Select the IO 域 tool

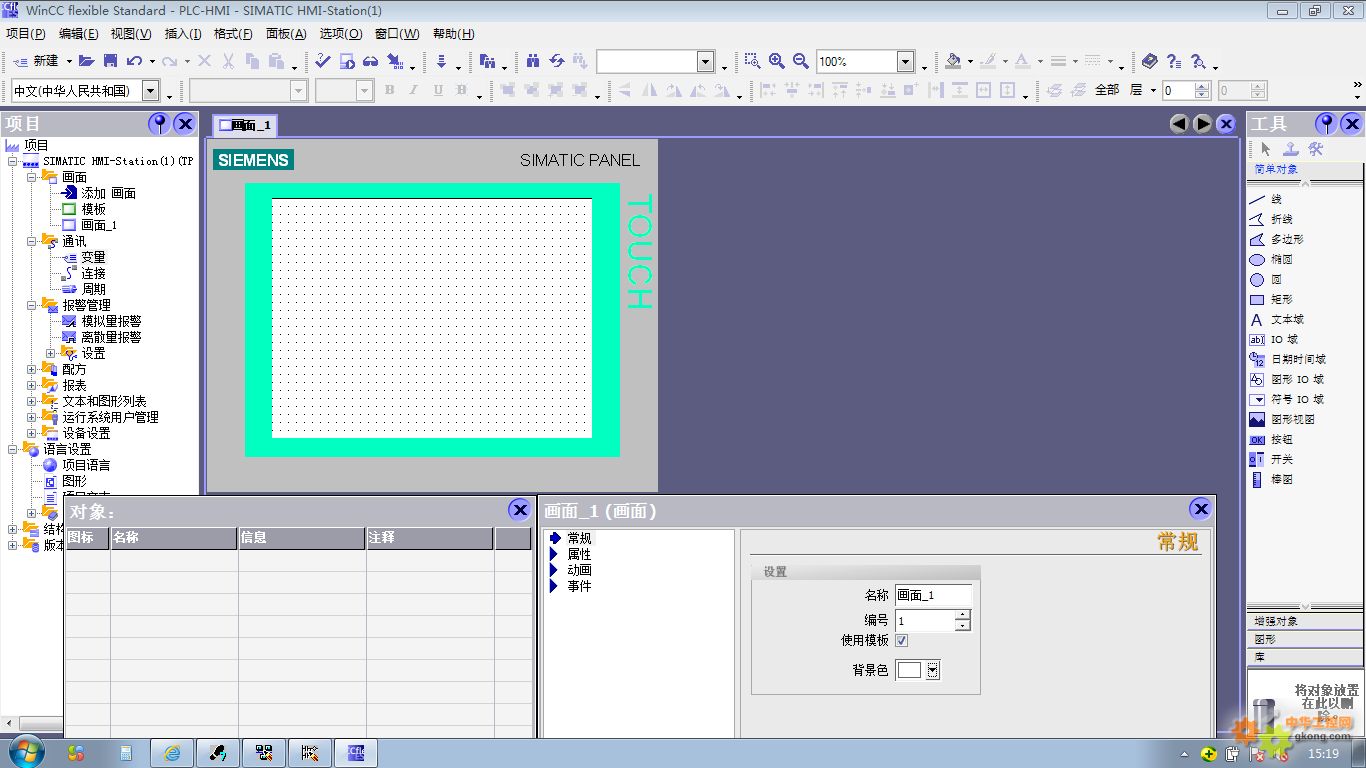coord(1274,339)
